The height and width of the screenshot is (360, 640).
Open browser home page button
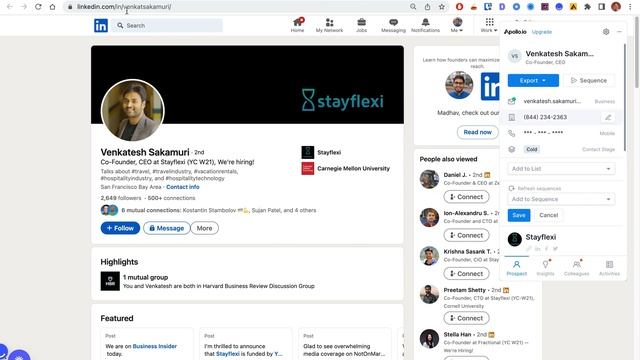point(52,7)
